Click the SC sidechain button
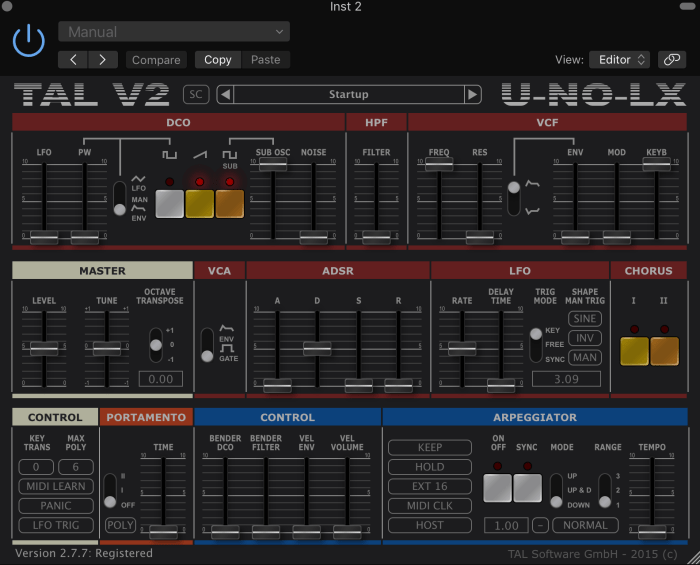Viewport: 700px width, 565px height. click(x=196, y=95)
